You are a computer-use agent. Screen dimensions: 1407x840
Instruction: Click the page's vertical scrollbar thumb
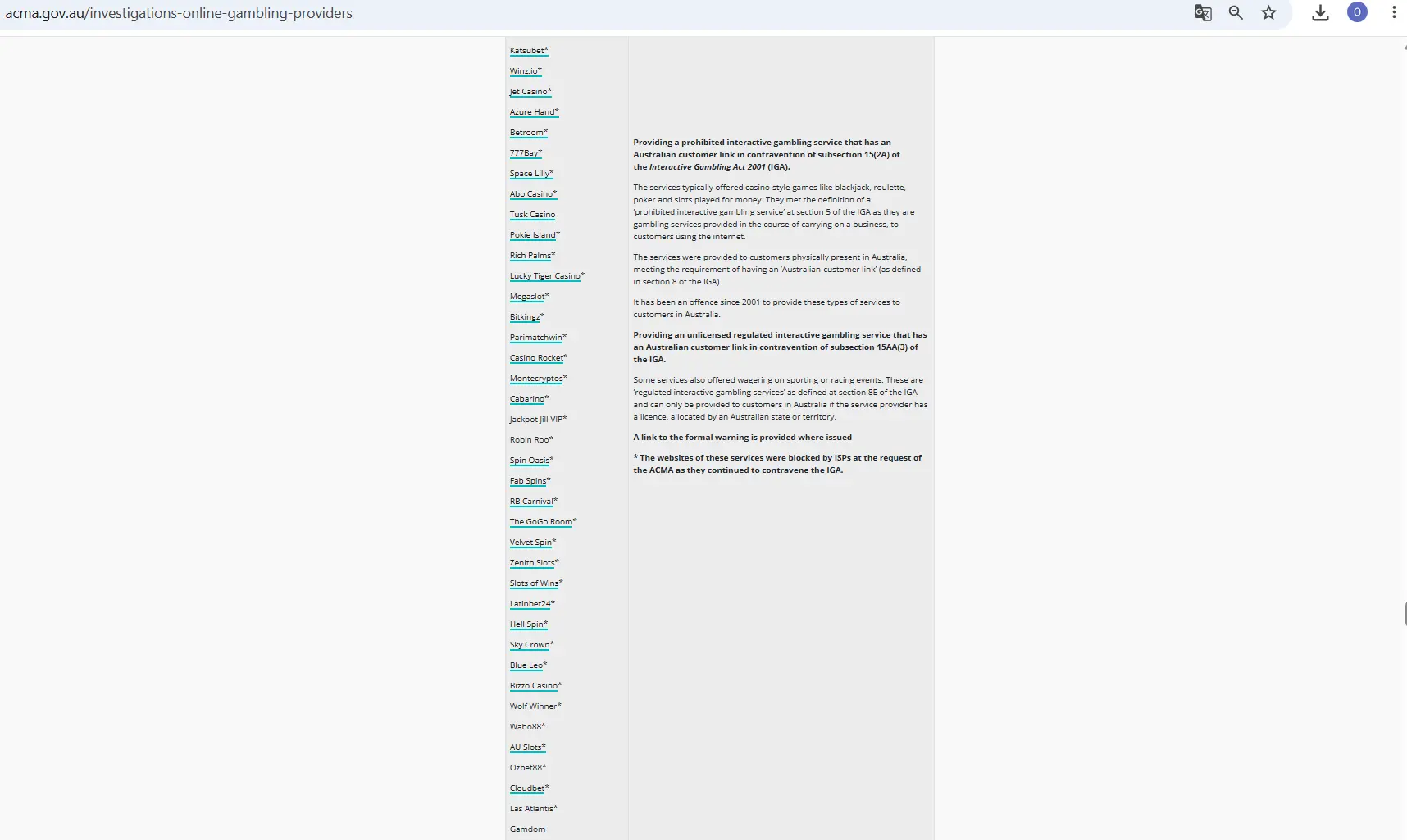click(1405, 614)
